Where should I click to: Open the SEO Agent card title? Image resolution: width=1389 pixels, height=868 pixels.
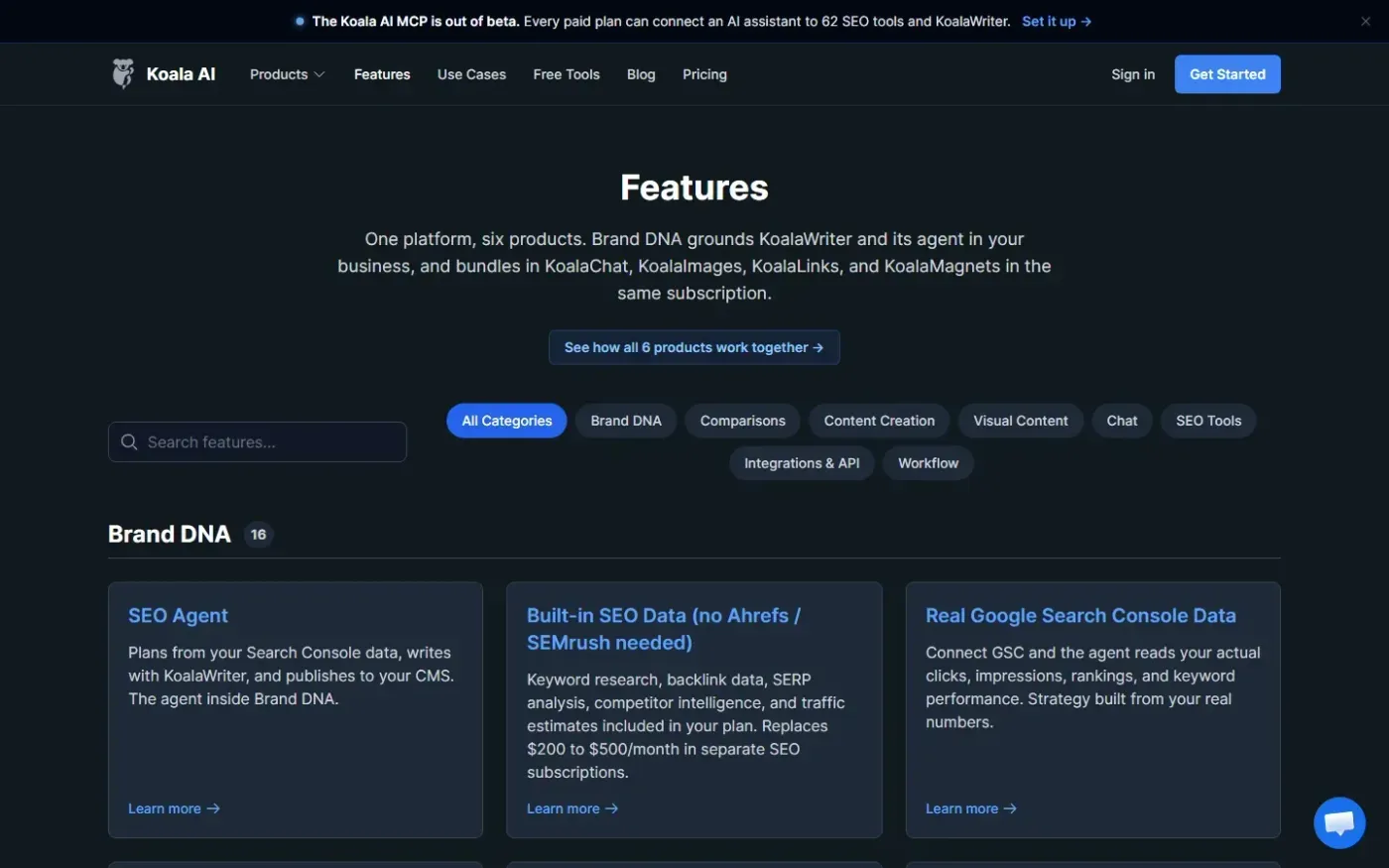(179, 616)
